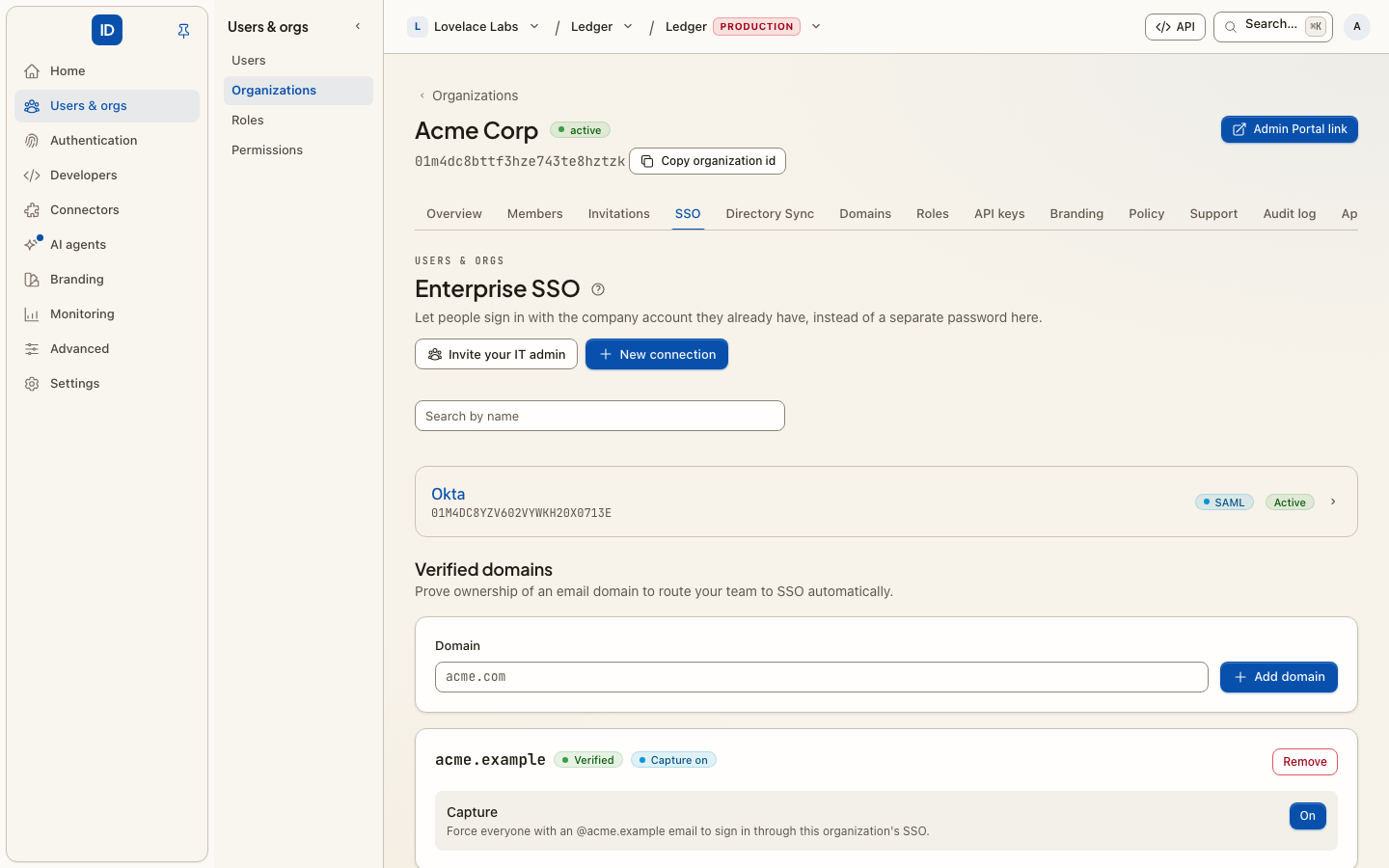Click Copy organization id button
1389x868 pixels.
pyautogui.click(x=707, y=161)
